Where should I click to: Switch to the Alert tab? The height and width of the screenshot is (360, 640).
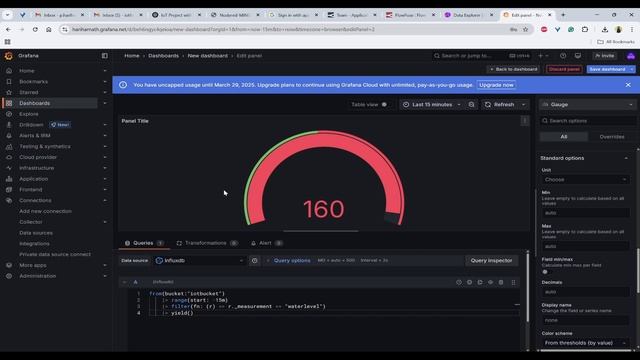(267, 243)
